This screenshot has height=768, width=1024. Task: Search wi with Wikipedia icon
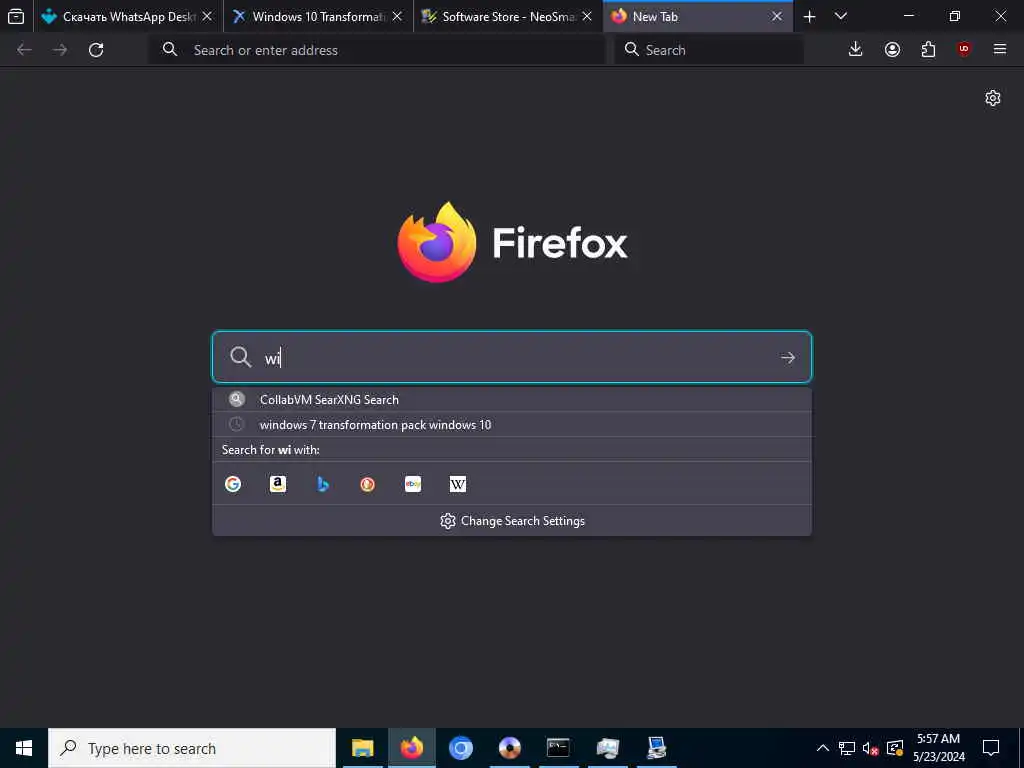pyautogui.click(x=458, y=484)
